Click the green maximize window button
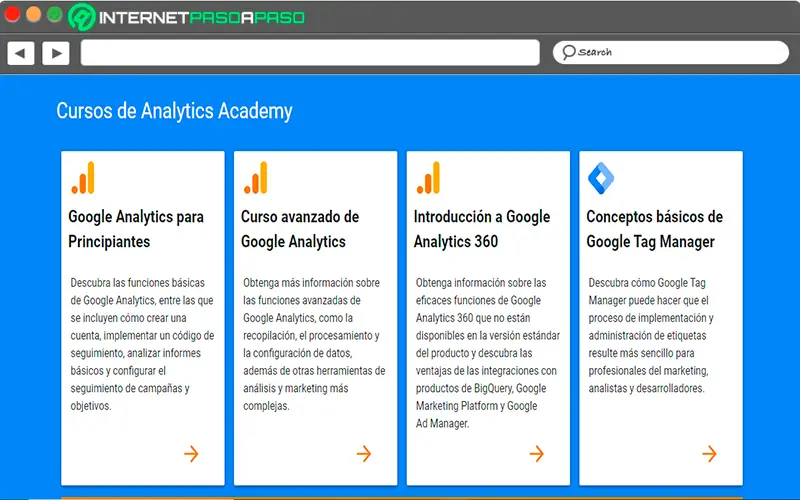 [54, 15]
